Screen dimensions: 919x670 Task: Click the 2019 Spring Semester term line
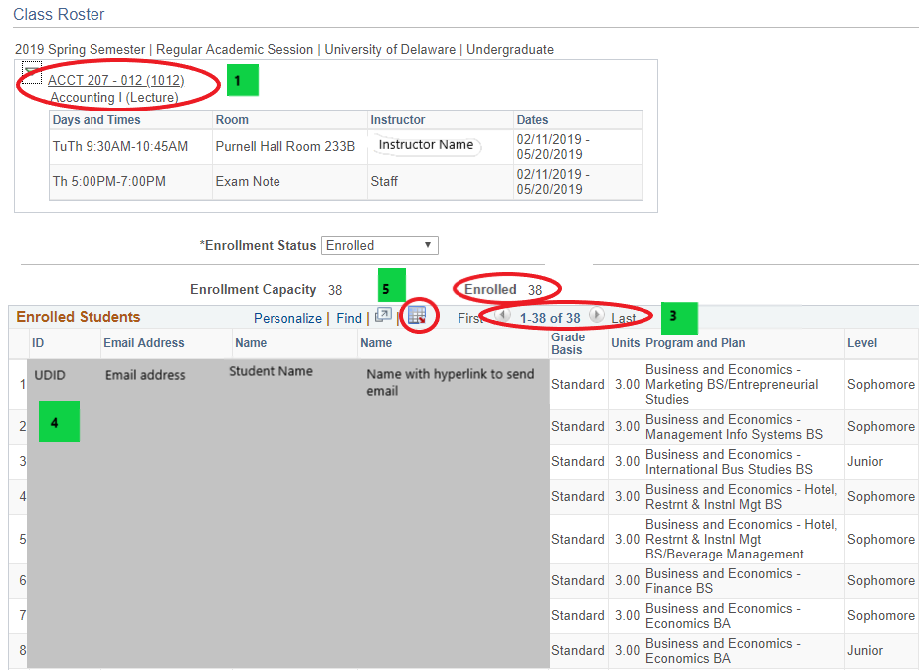[x=284, y=49]
